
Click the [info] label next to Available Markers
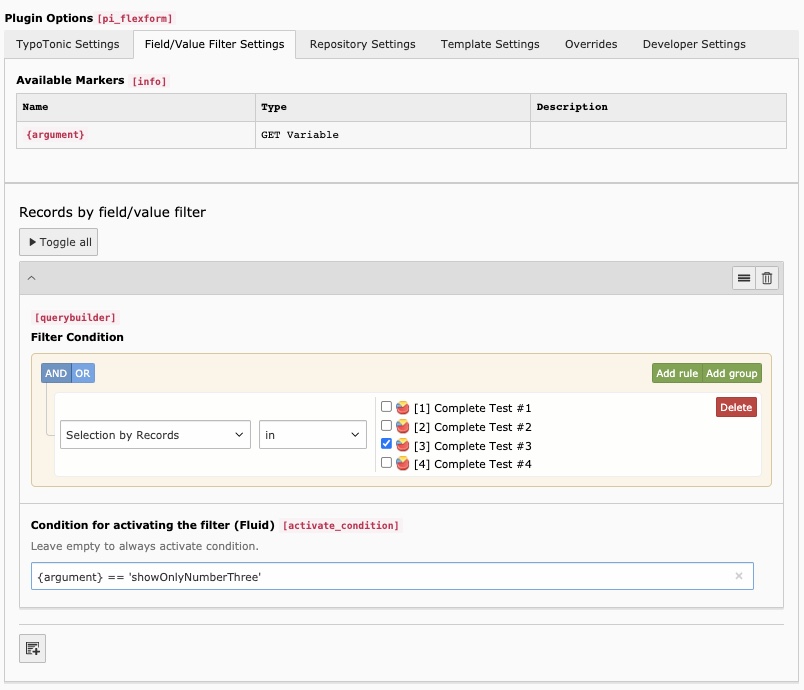click(x=149, y=81)
